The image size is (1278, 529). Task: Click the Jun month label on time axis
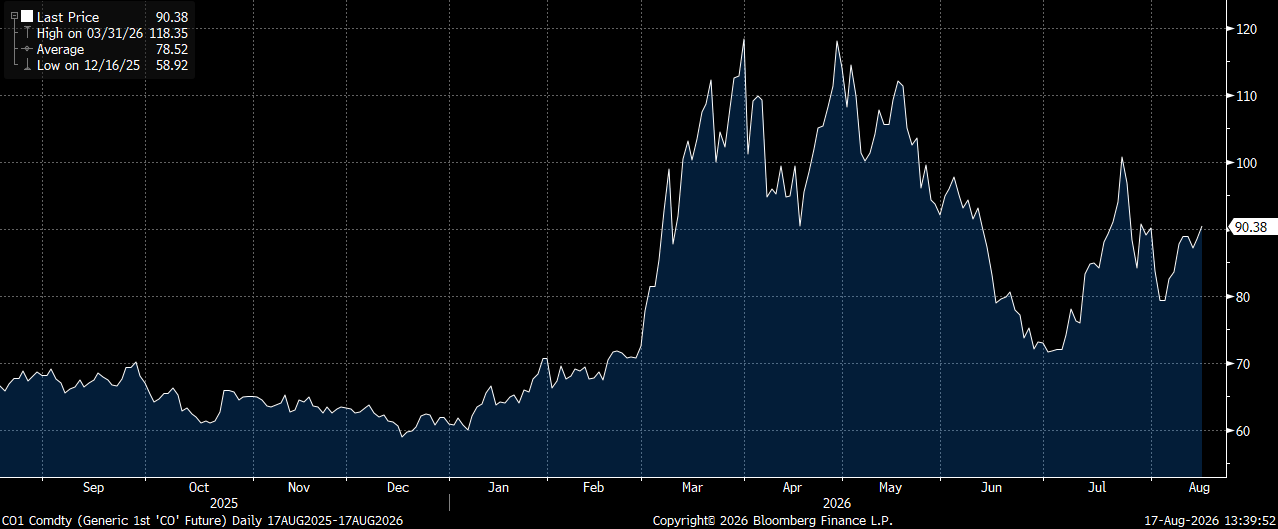[x=992, y=488]
